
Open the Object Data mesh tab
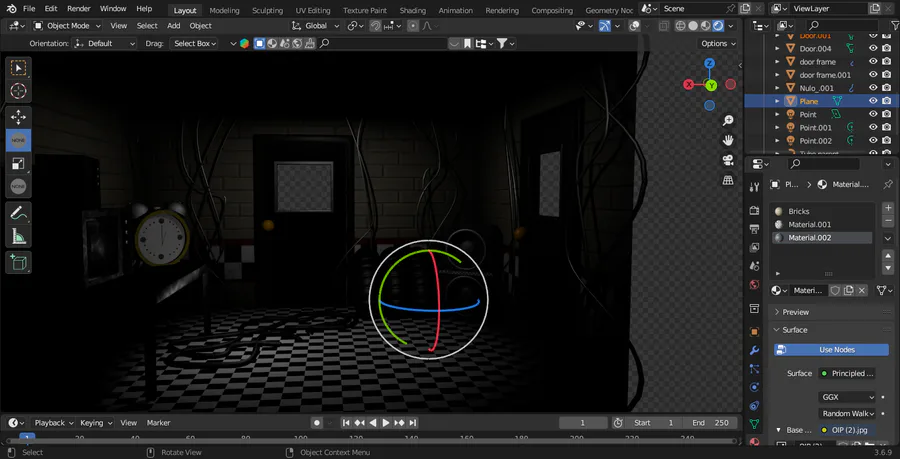point(755,424)
